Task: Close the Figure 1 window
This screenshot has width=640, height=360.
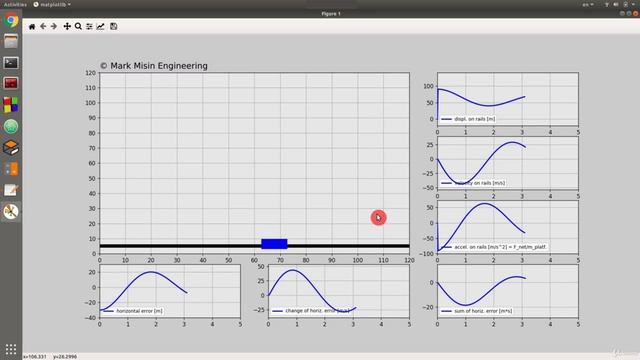Action: click(635, 13)
